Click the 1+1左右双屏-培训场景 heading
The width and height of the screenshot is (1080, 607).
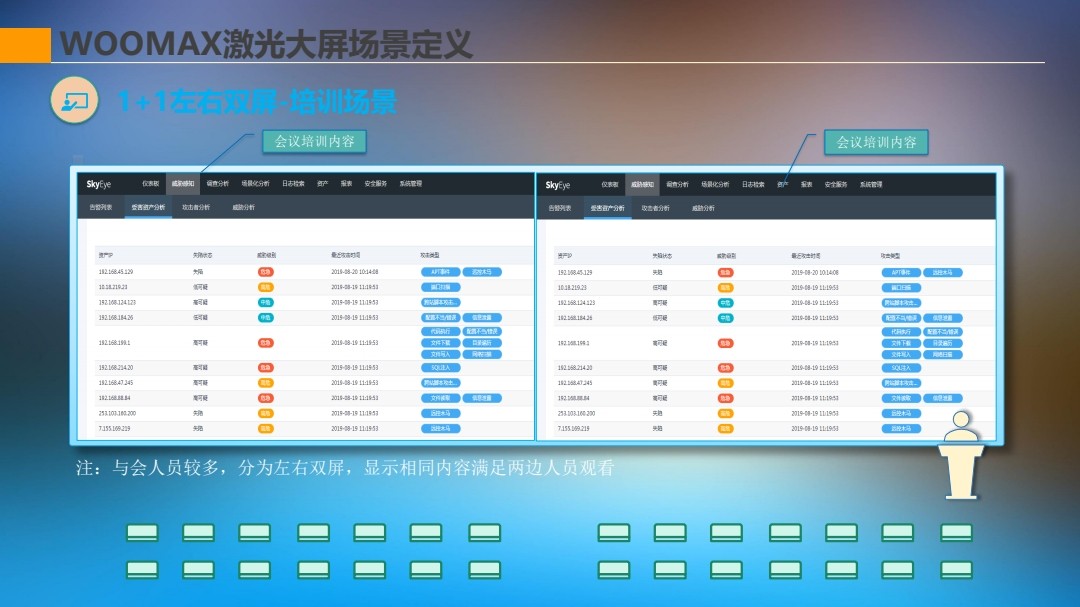[x=257, y=102]
